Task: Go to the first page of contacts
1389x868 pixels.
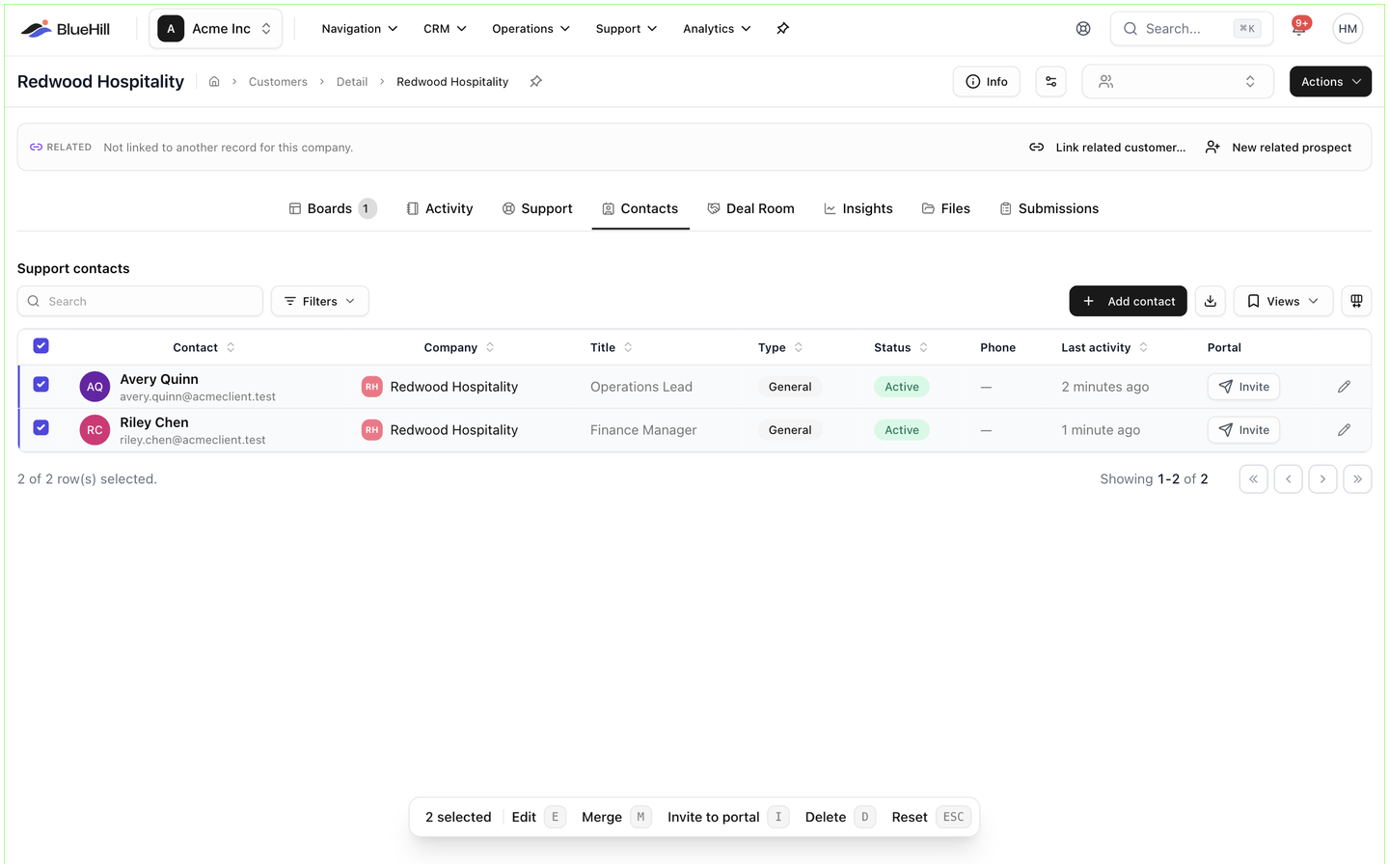Action: [x=1253, y=479]
